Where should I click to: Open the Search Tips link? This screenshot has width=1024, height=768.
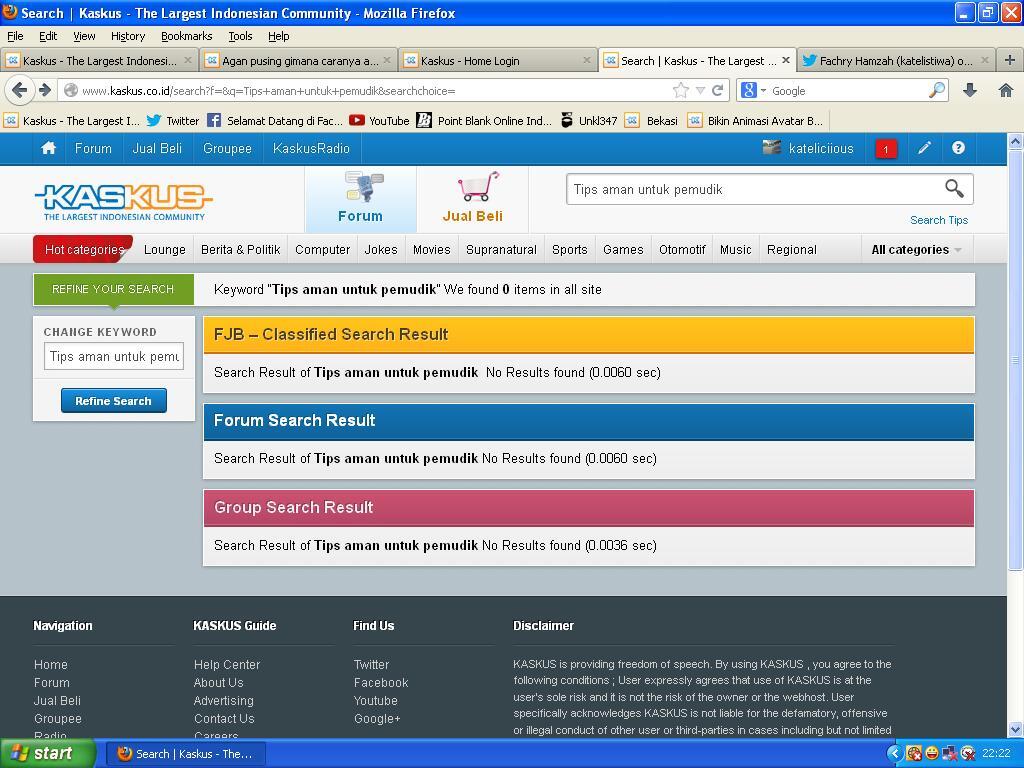[938, 220]
